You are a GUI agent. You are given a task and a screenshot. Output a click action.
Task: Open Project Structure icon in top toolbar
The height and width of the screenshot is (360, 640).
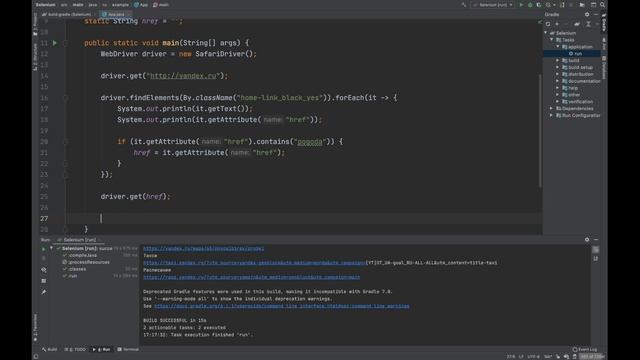coord(582,5)
